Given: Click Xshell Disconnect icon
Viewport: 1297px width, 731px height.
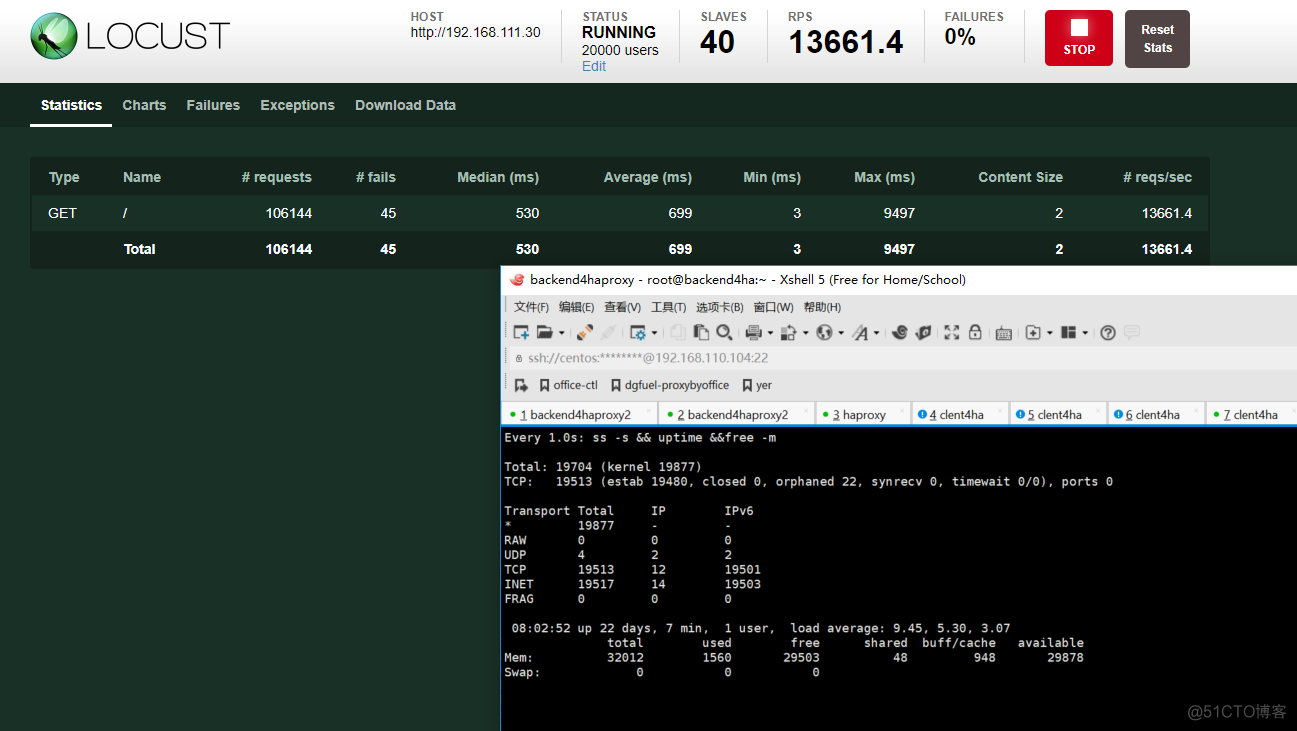Looking at the screenshot, I should 608,333.
